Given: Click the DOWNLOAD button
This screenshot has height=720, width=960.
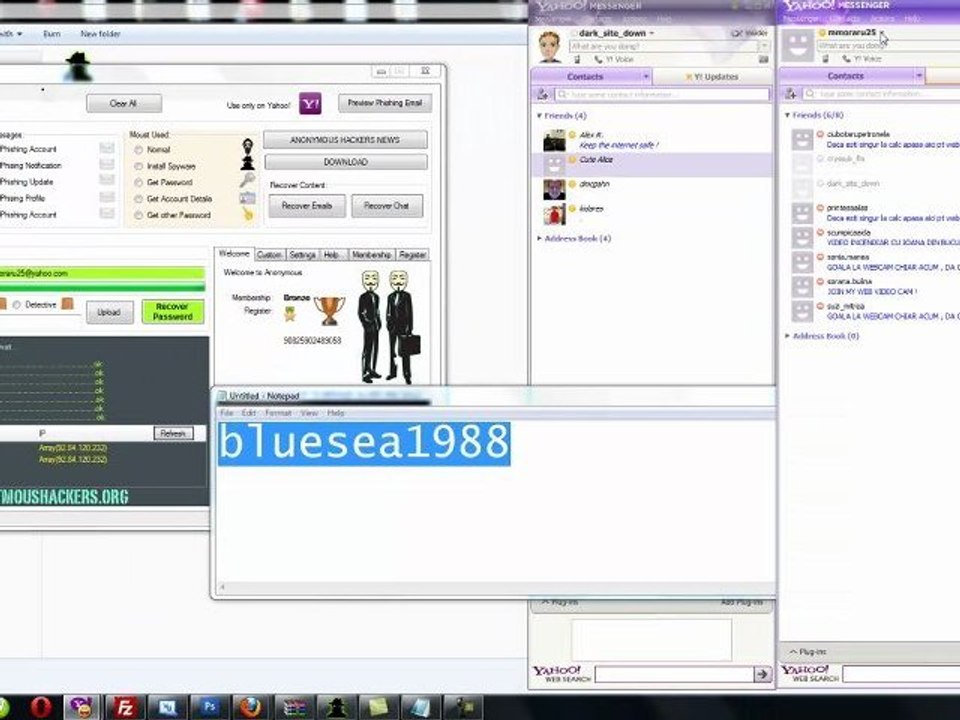Looking at the screenshot, I should pyautogui.click(x=346, y=162).
